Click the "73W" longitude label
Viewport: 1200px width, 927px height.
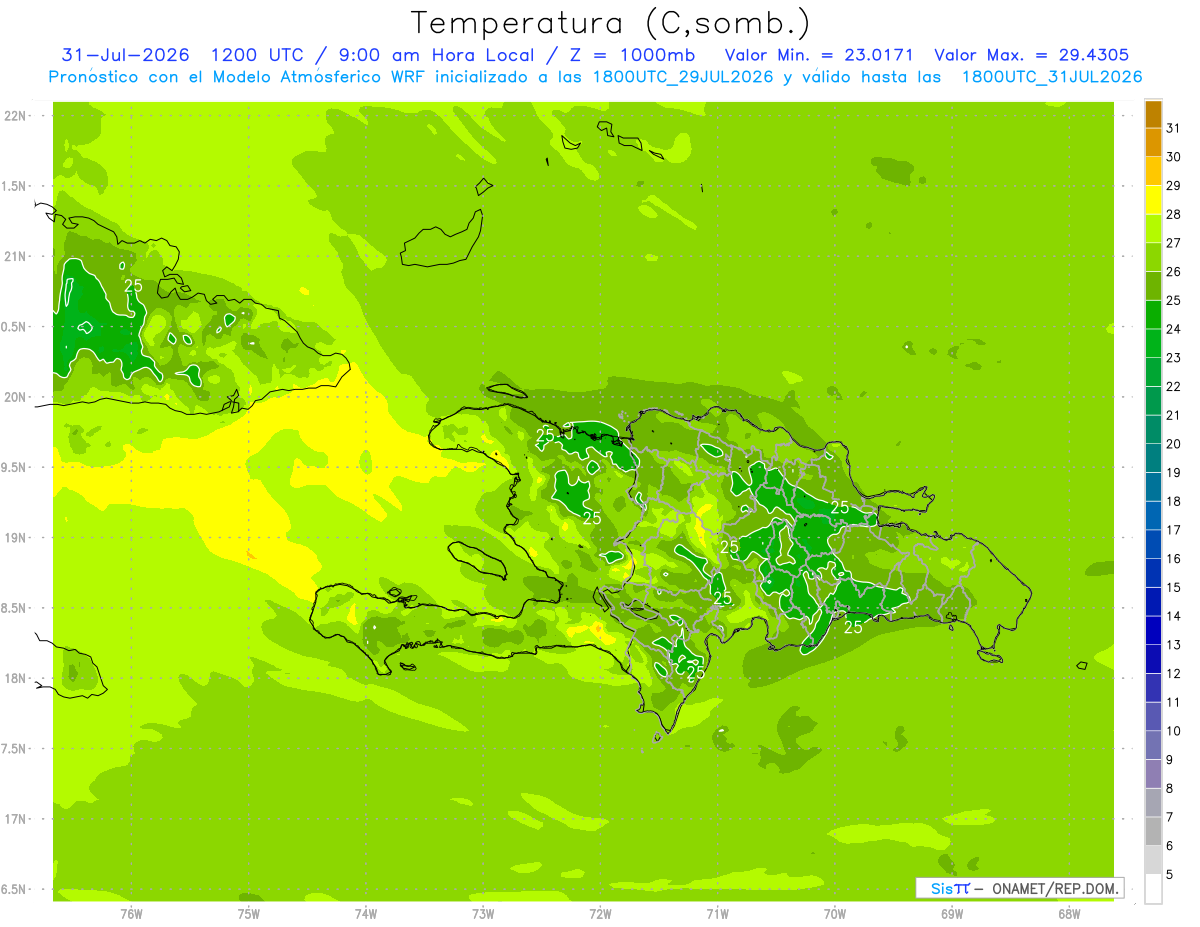(483, 914)
